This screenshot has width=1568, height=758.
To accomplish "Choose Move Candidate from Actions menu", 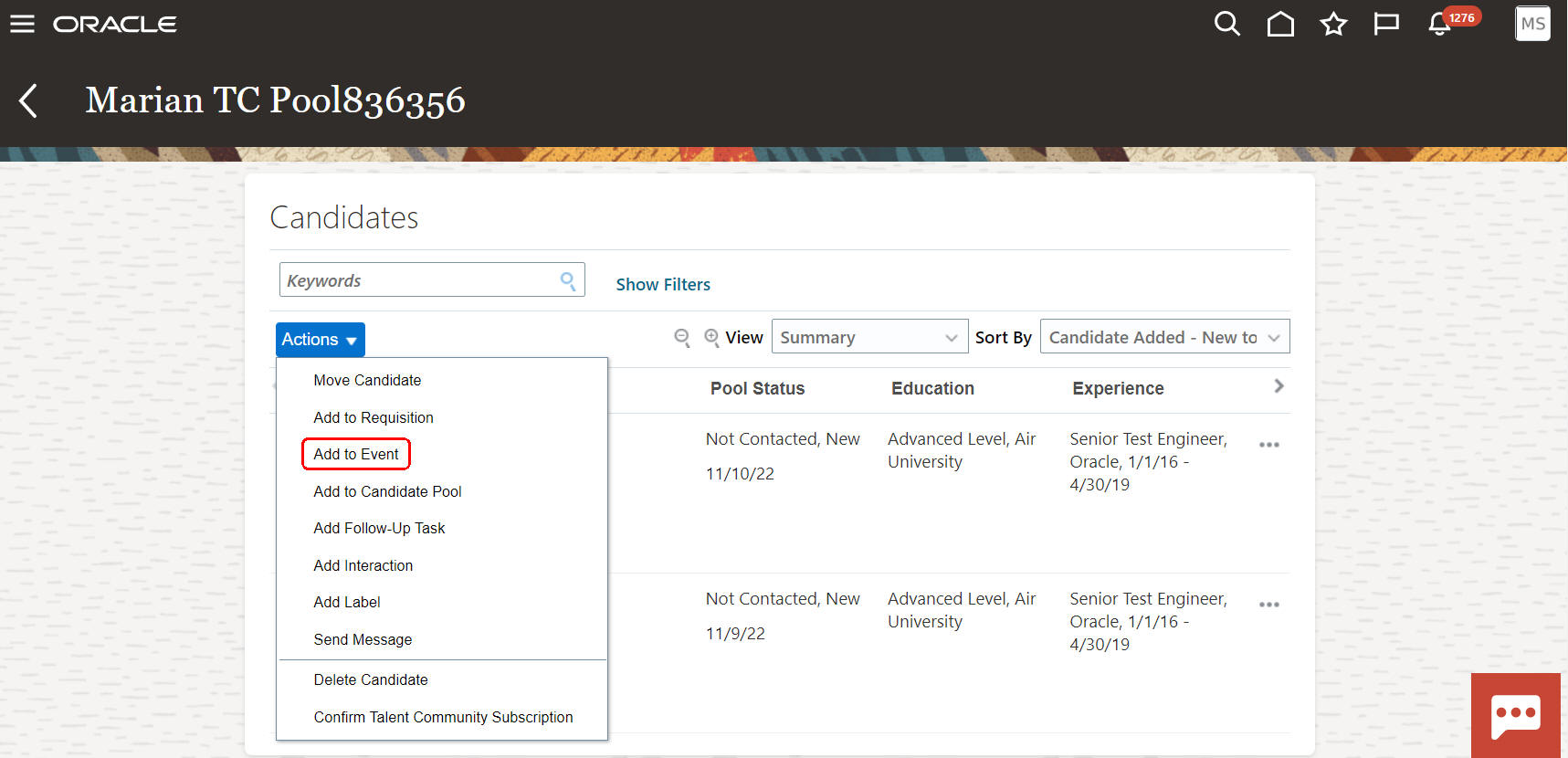I will point(367,380).
